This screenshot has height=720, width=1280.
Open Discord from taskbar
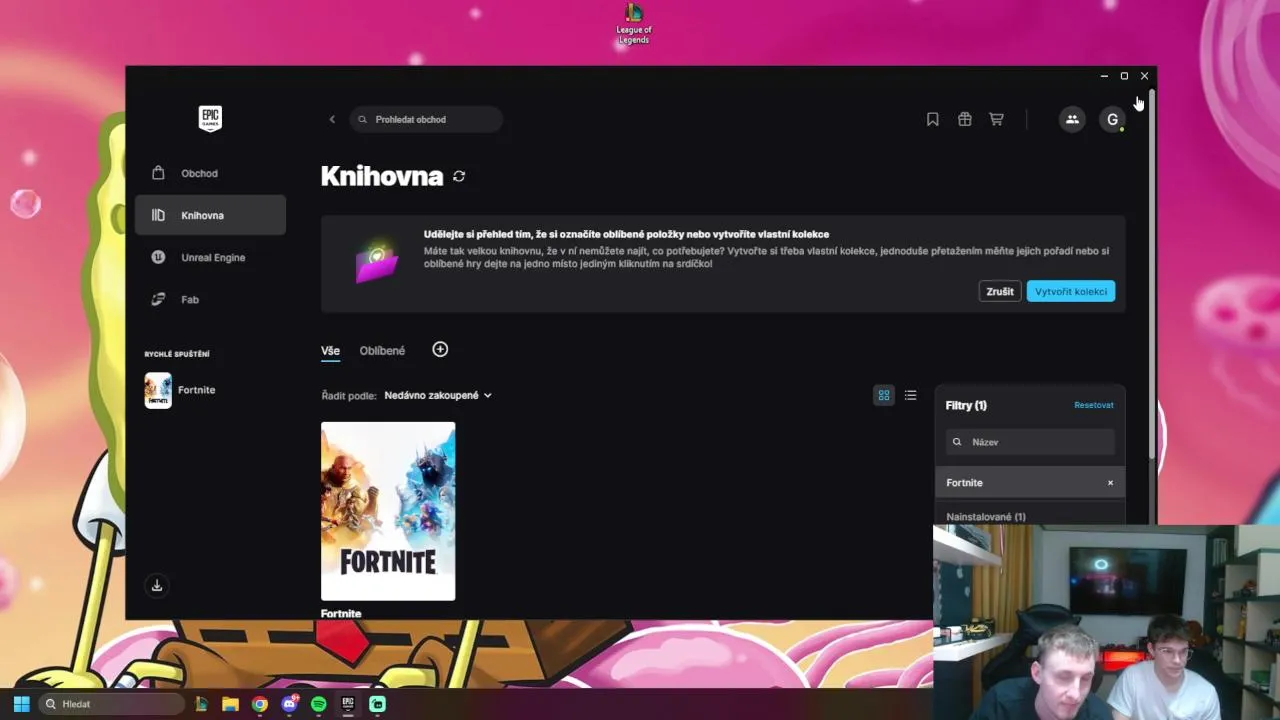click(290, 704)
